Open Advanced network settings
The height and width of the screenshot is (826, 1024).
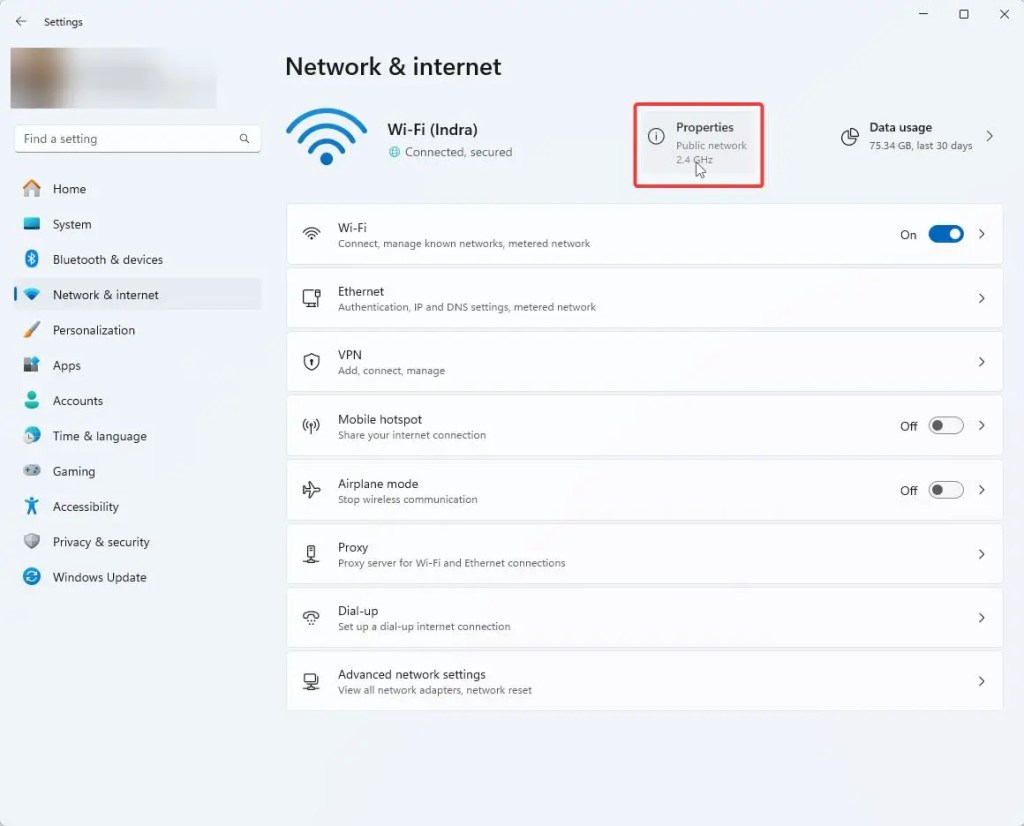[x=644, y=681]
